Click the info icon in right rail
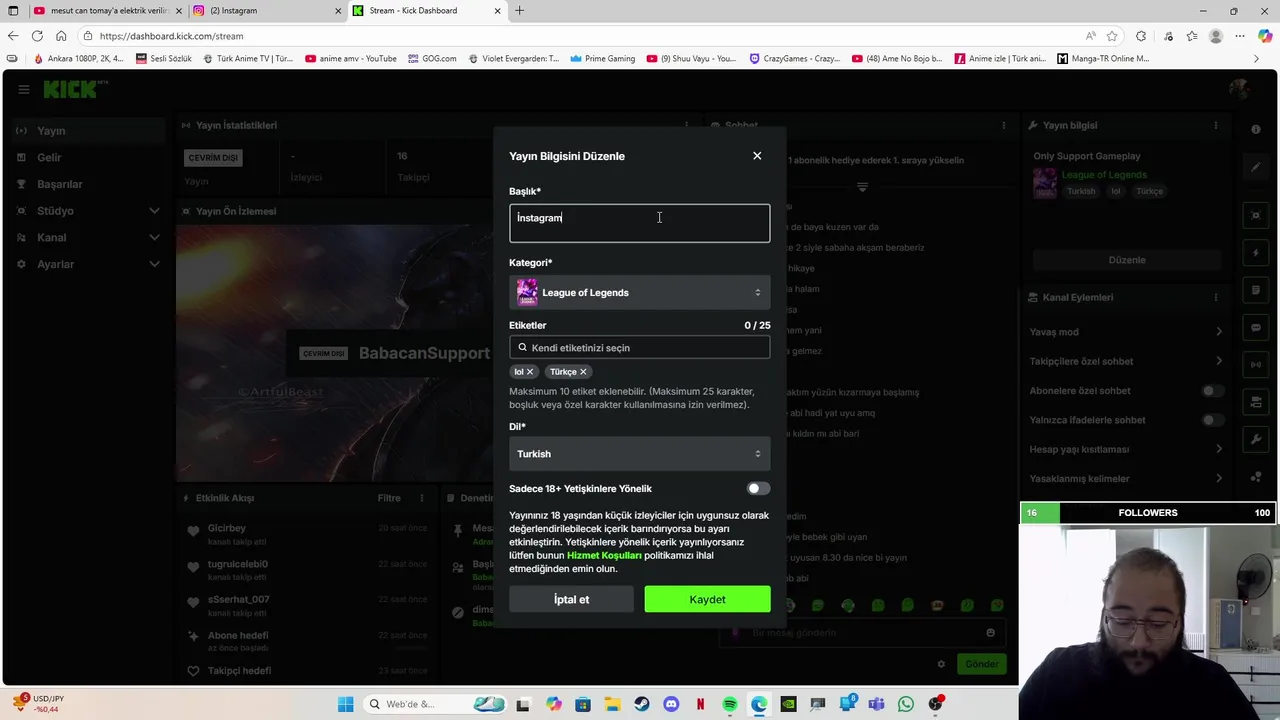The width and height of the screenshot is (1280, 720). pyautogui.click(x=1256, y=130)
